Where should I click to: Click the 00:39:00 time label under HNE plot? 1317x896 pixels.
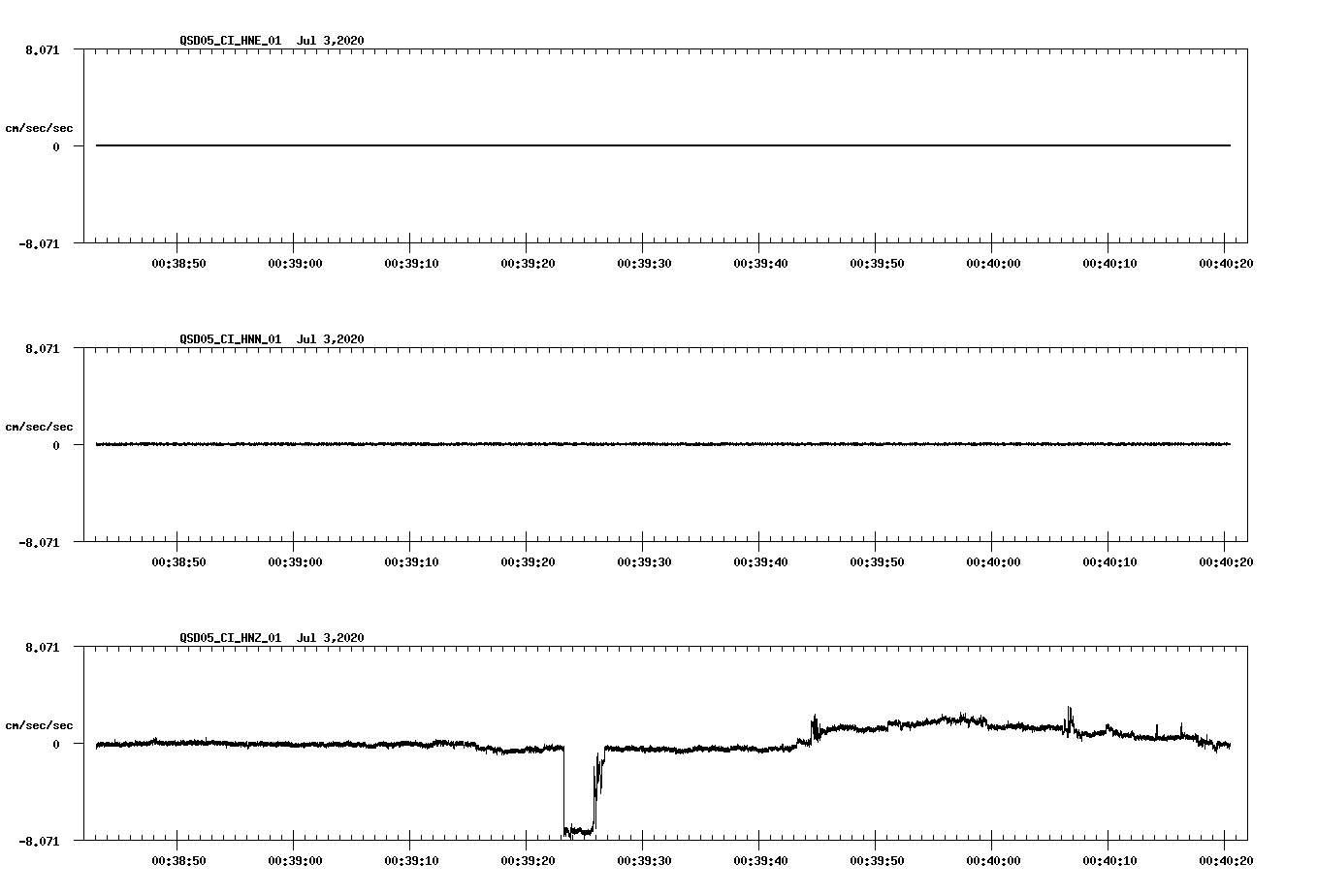point(295,264)
